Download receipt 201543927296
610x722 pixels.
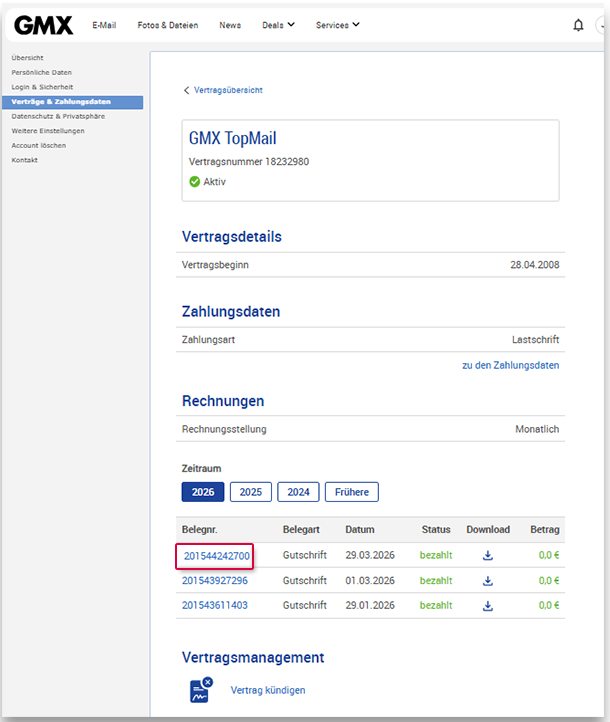pos(488,581)
